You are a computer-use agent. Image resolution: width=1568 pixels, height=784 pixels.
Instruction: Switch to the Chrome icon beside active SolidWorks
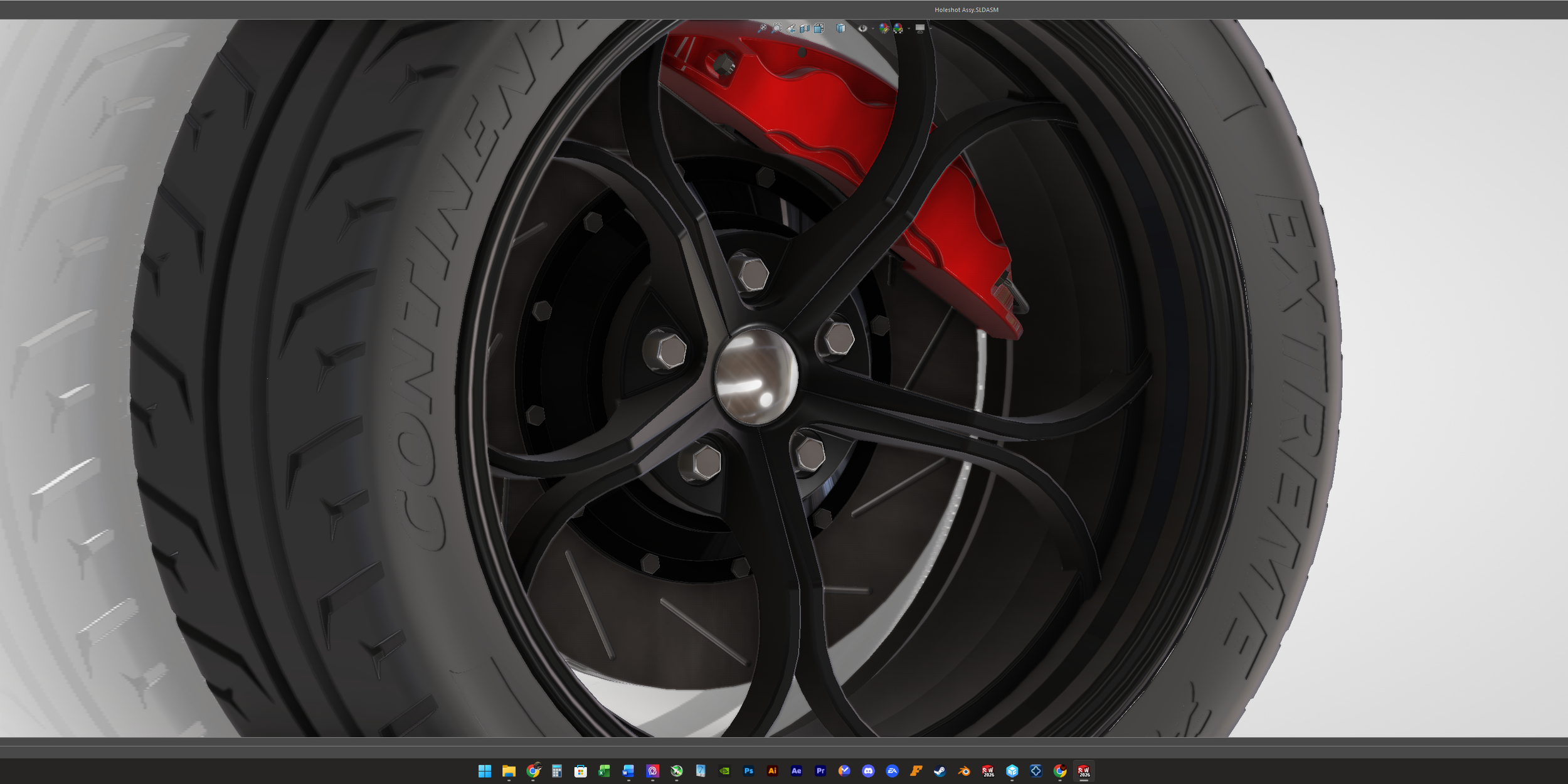1060,771
